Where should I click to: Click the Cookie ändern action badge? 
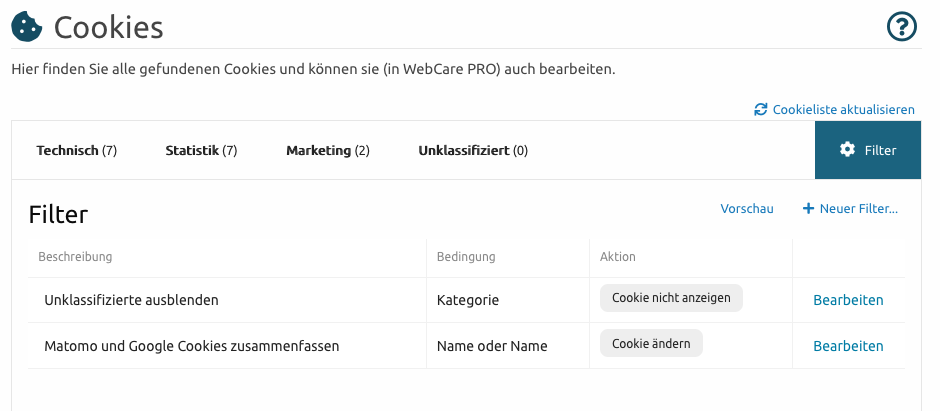(x=651, y=343)
